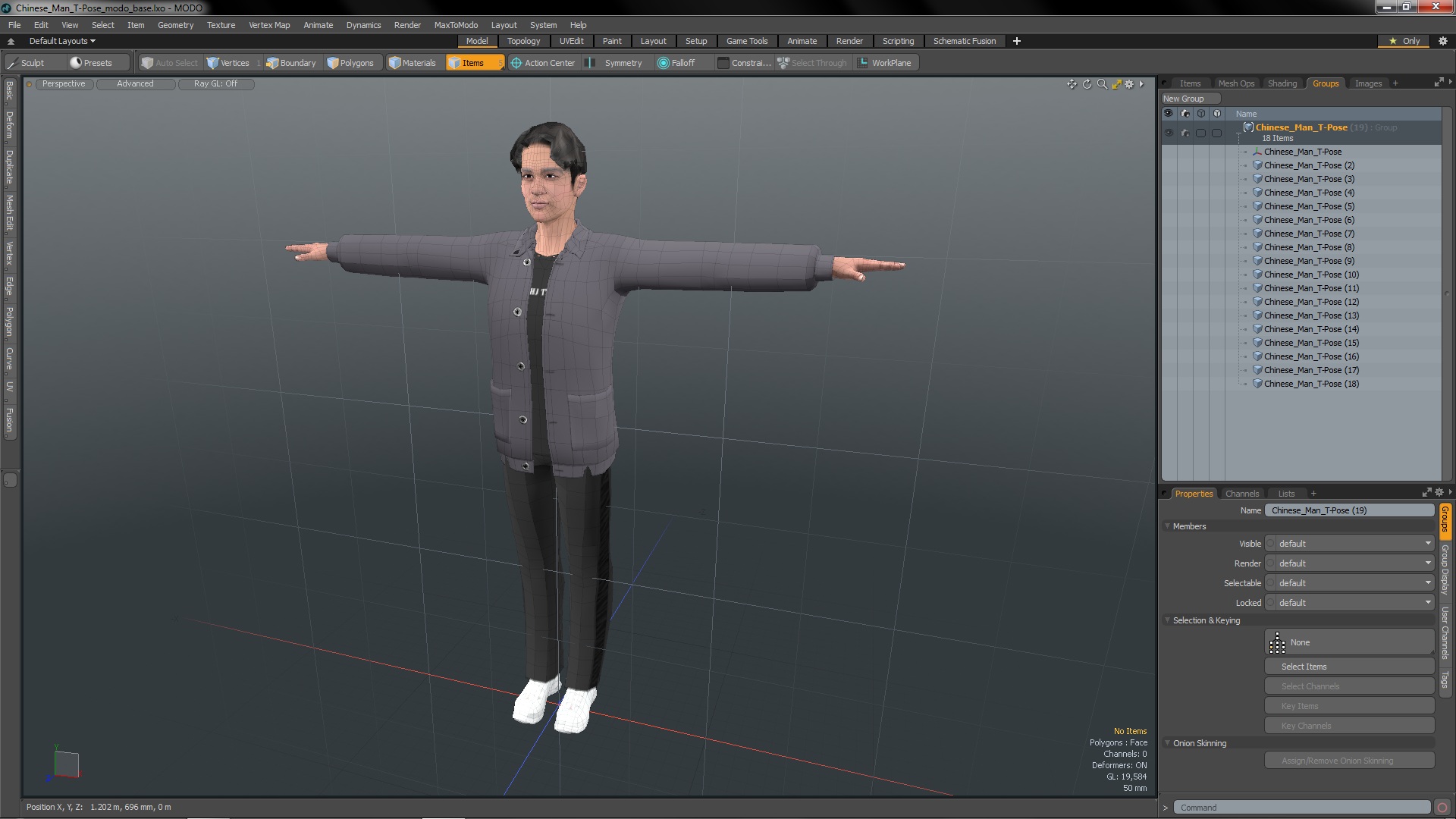Switch to Boundary selection mode
Screen dimensions: 1456x819
coord(291,63)
